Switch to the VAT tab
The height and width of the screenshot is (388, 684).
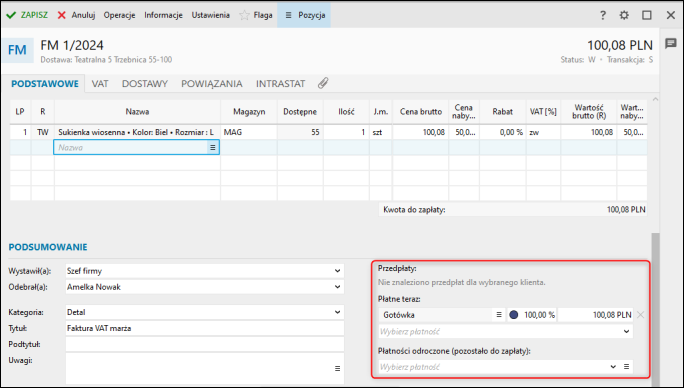click(x=100, y=83)
